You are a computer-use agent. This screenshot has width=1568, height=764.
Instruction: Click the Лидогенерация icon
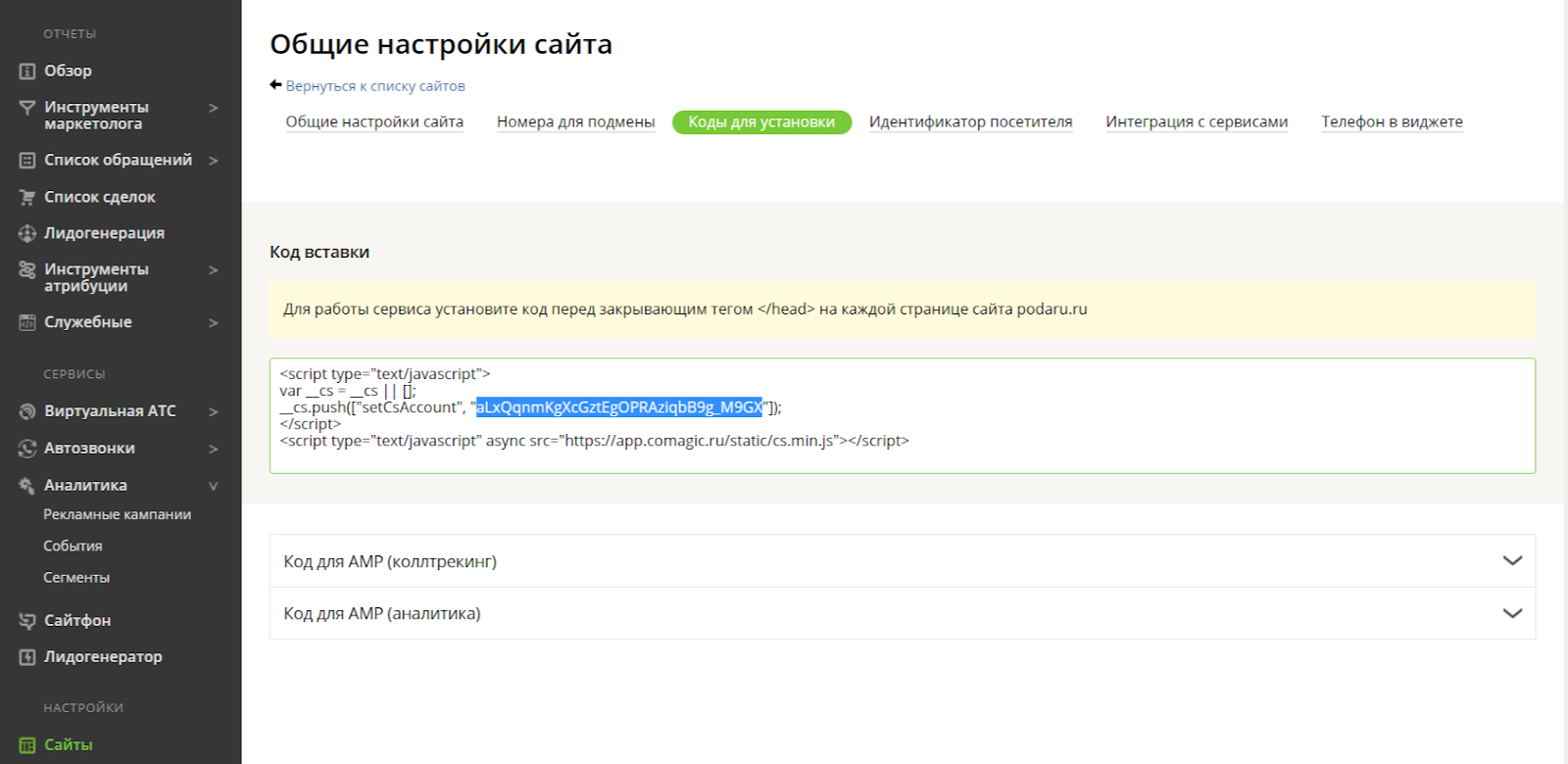coord(27,234)
